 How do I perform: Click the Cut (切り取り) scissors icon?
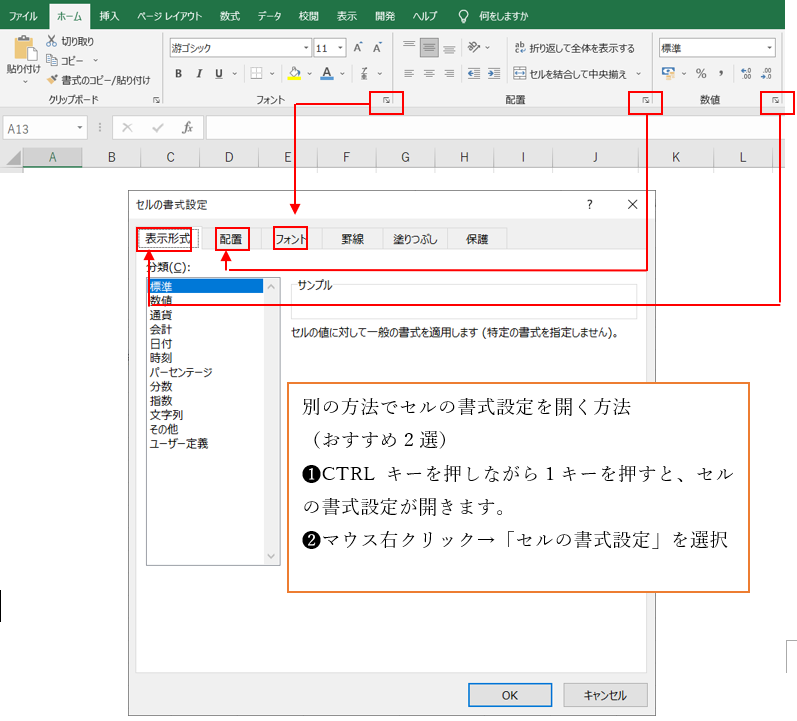point(52,42)
